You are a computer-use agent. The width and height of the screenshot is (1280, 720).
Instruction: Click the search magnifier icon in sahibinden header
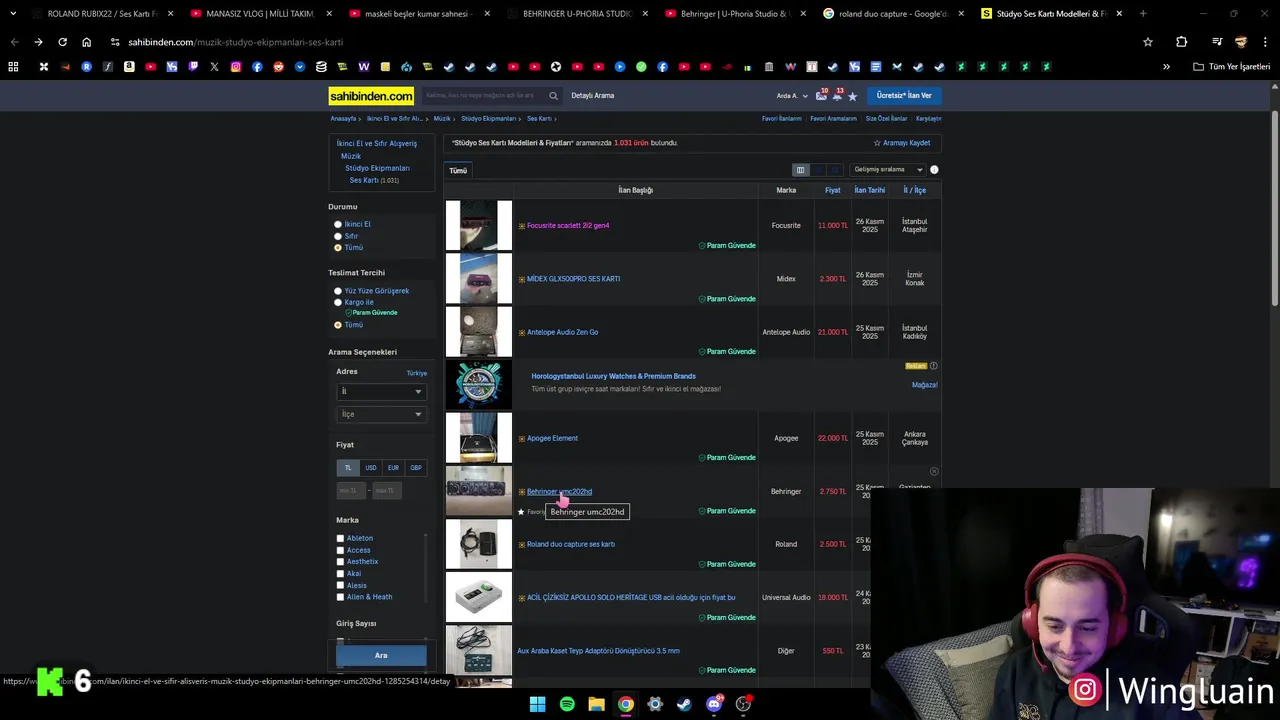[553, 96]
